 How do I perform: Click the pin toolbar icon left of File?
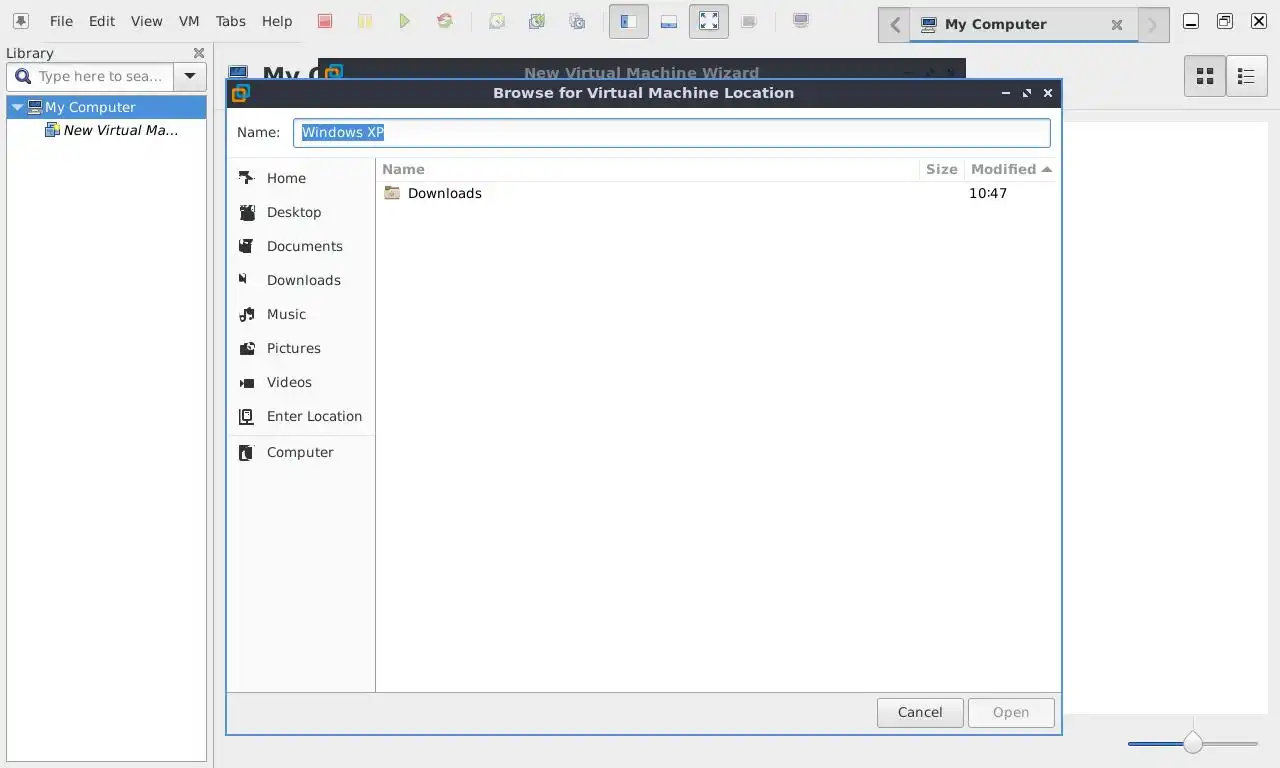[x=20, y=21]
